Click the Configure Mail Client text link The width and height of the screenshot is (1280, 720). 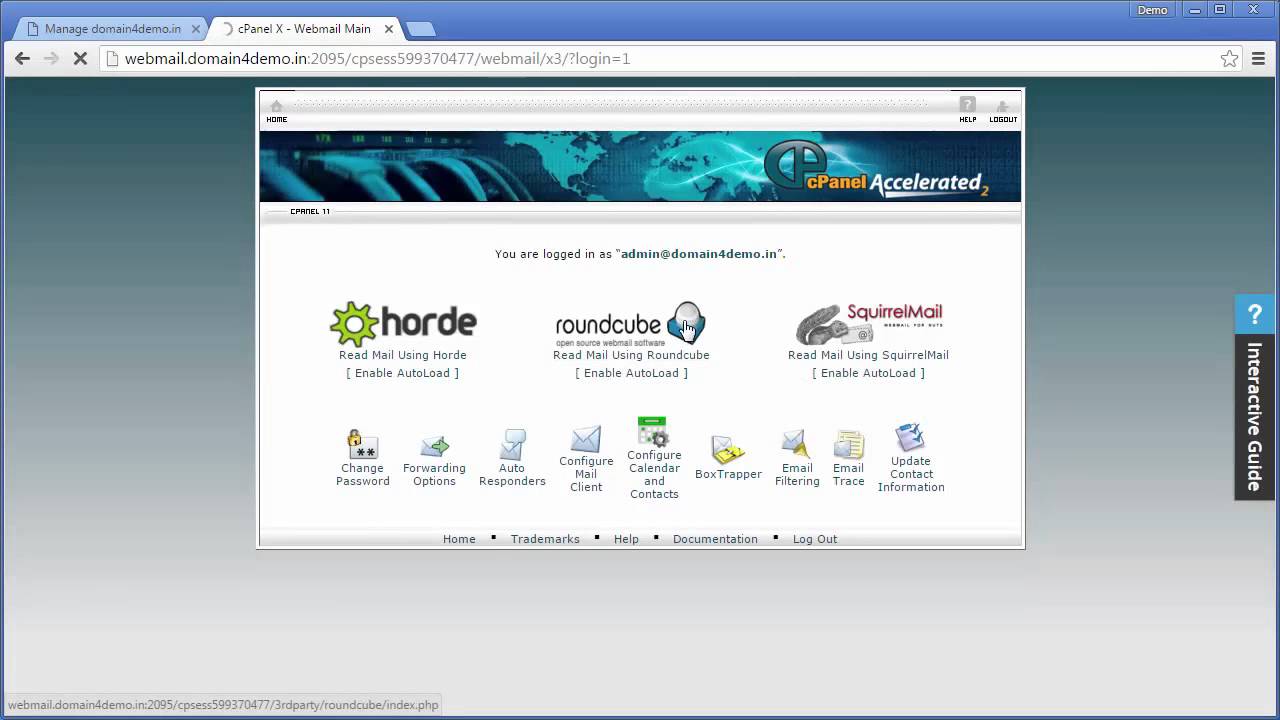click(x=586, y=474)
